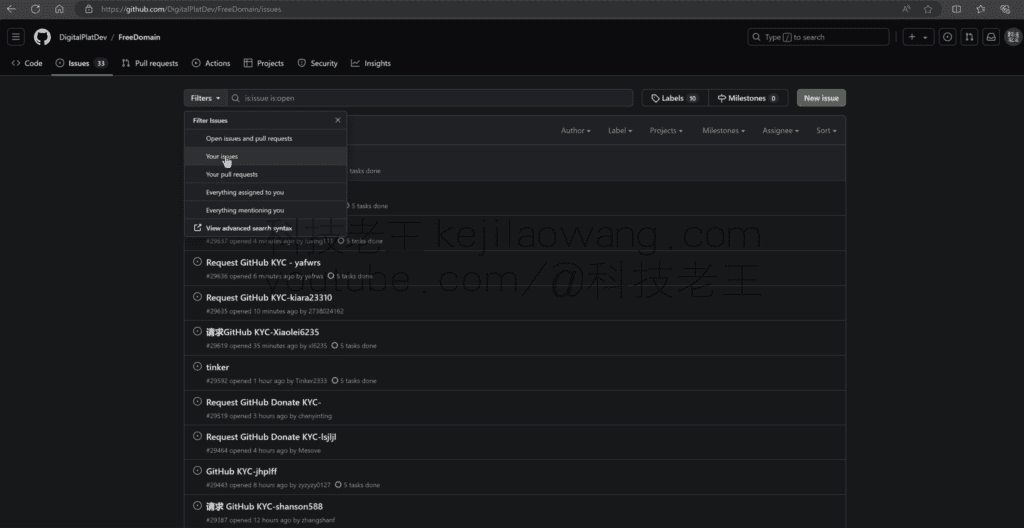
Task: Switch to the Pull requests tab
Action: [x=150, y=63]
